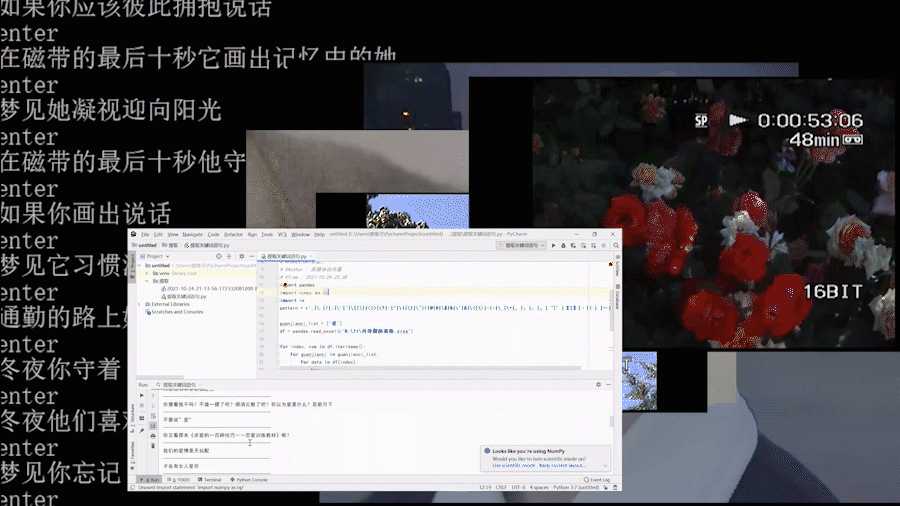Expand the External Libraries node

click(140, 304)
